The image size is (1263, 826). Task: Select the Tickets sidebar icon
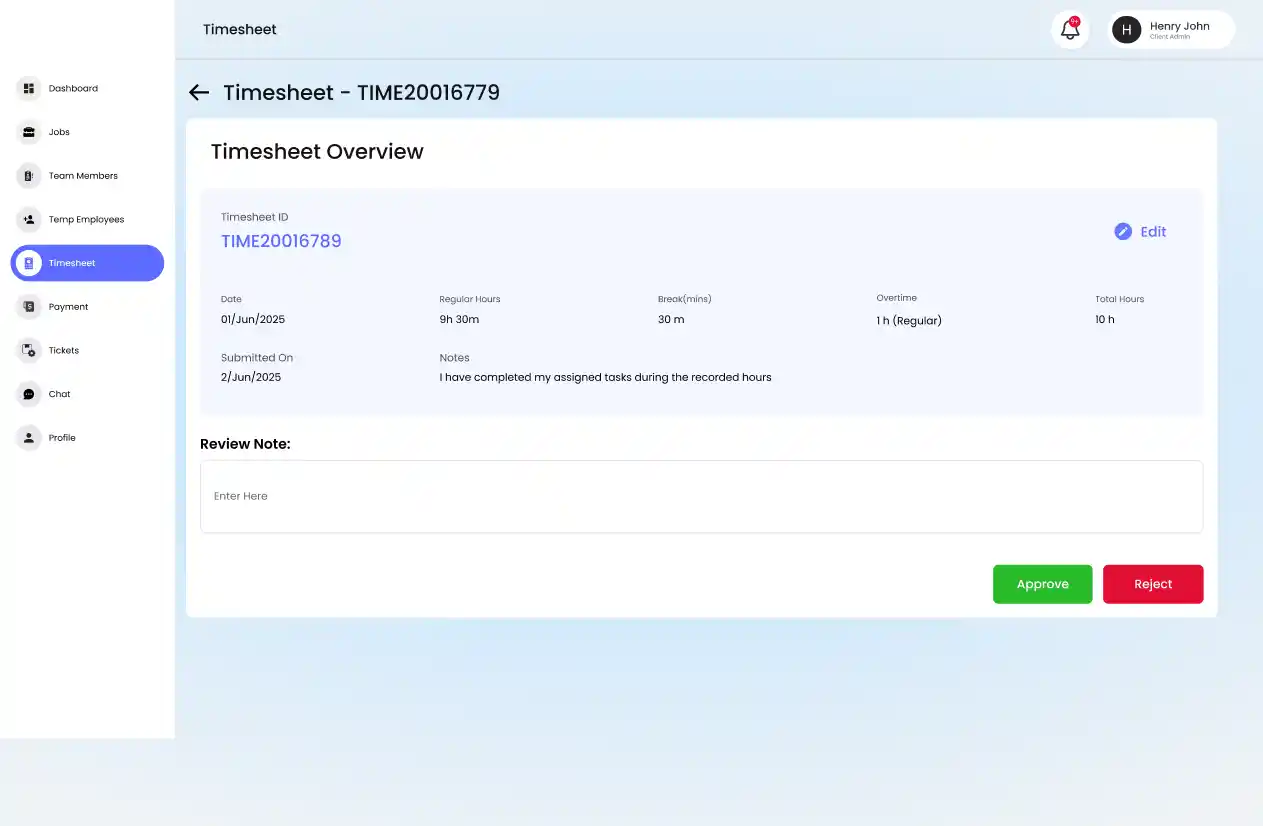[x=28, y=350]
